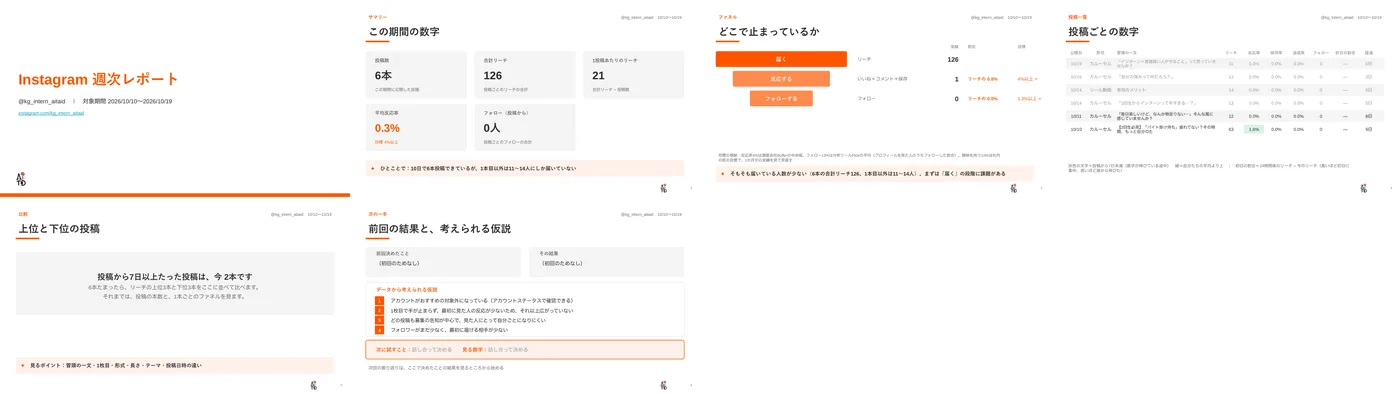The image size is (1400, 394).
Task: Click the 比較 section label
Action: [23, 214]
